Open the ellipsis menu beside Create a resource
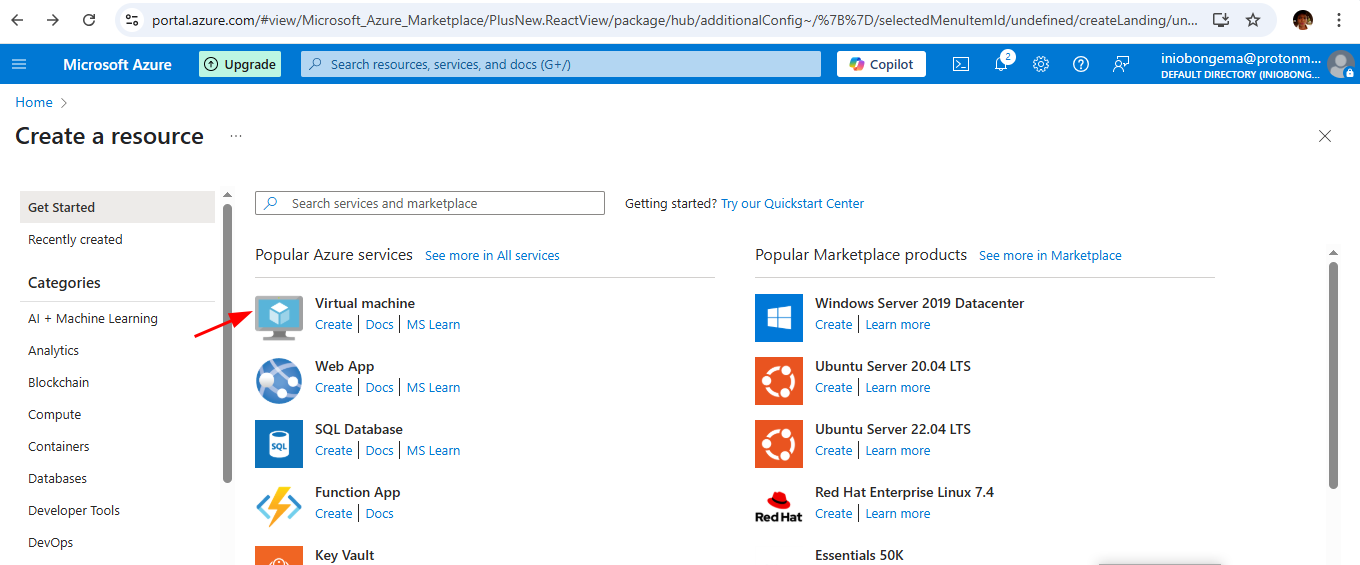1360x565 pixels. tap(236, 136)
